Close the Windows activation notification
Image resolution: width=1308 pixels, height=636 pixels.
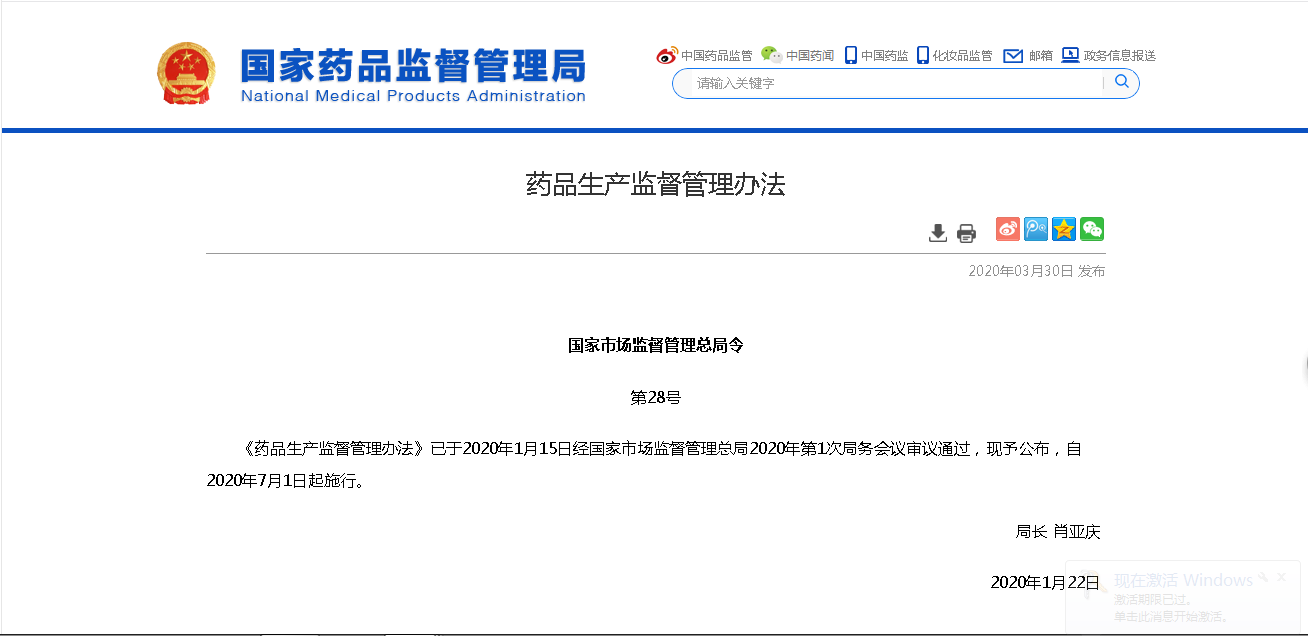pos(1281,578)
